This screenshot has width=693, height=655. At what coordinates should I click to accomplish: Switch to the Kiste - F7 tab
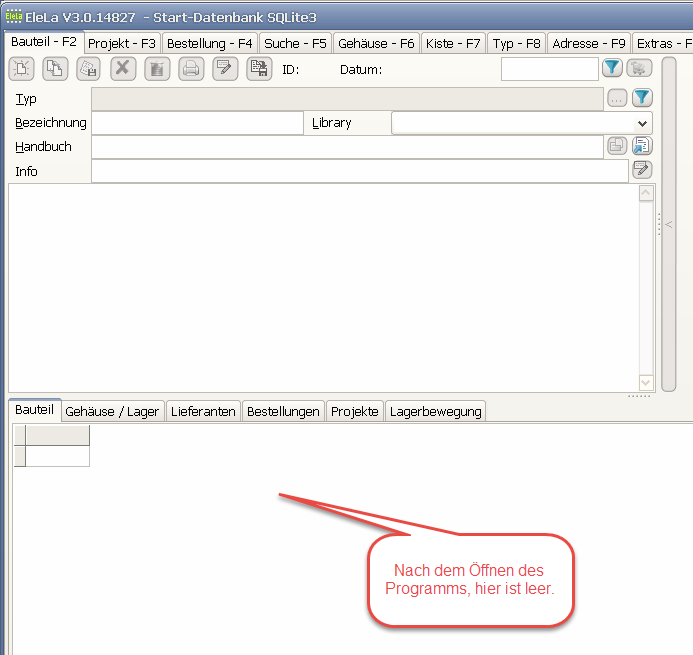[453, 43]
